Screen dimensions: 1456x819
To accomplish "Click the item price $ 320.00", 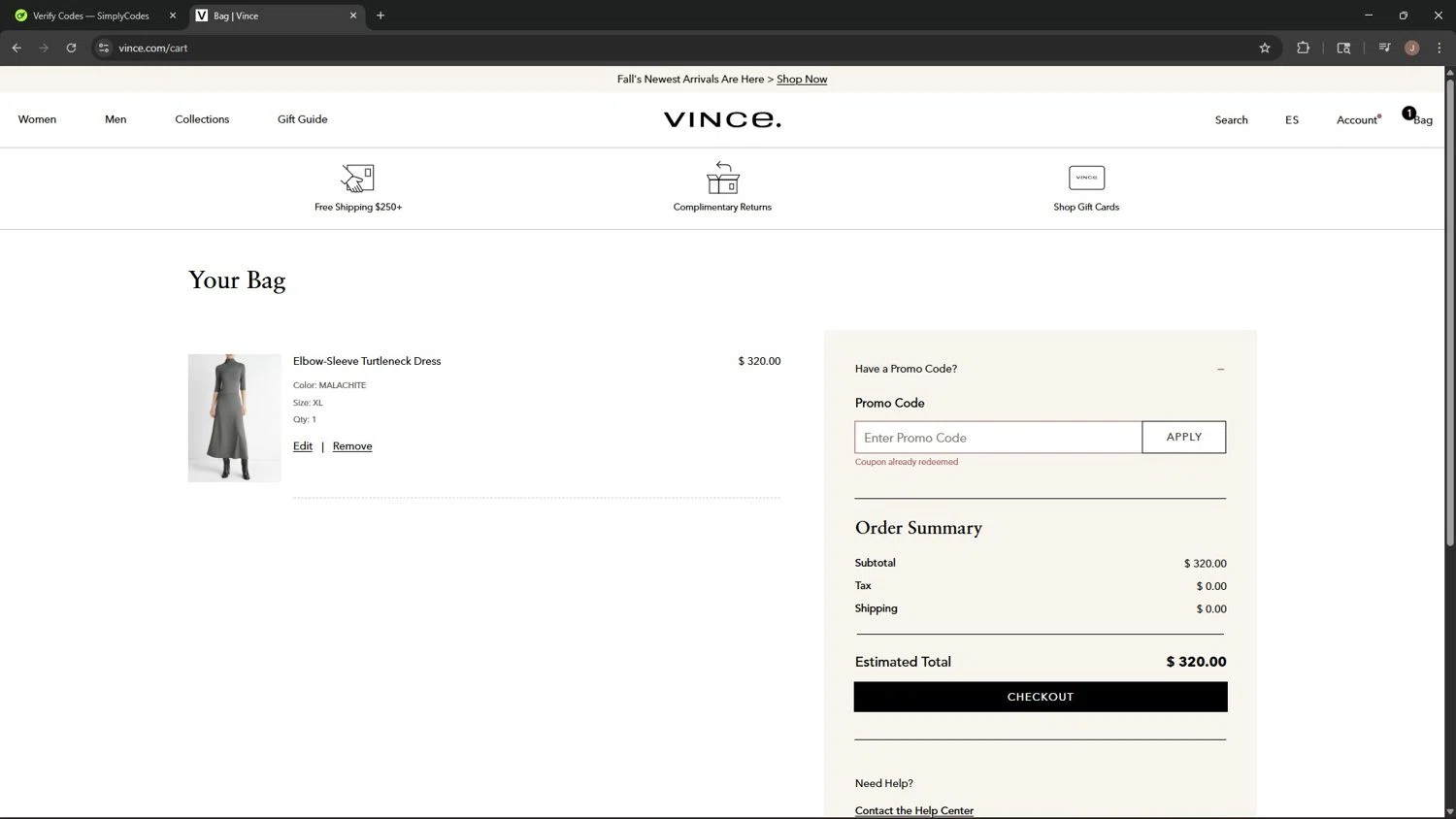I will click(759, 361).
